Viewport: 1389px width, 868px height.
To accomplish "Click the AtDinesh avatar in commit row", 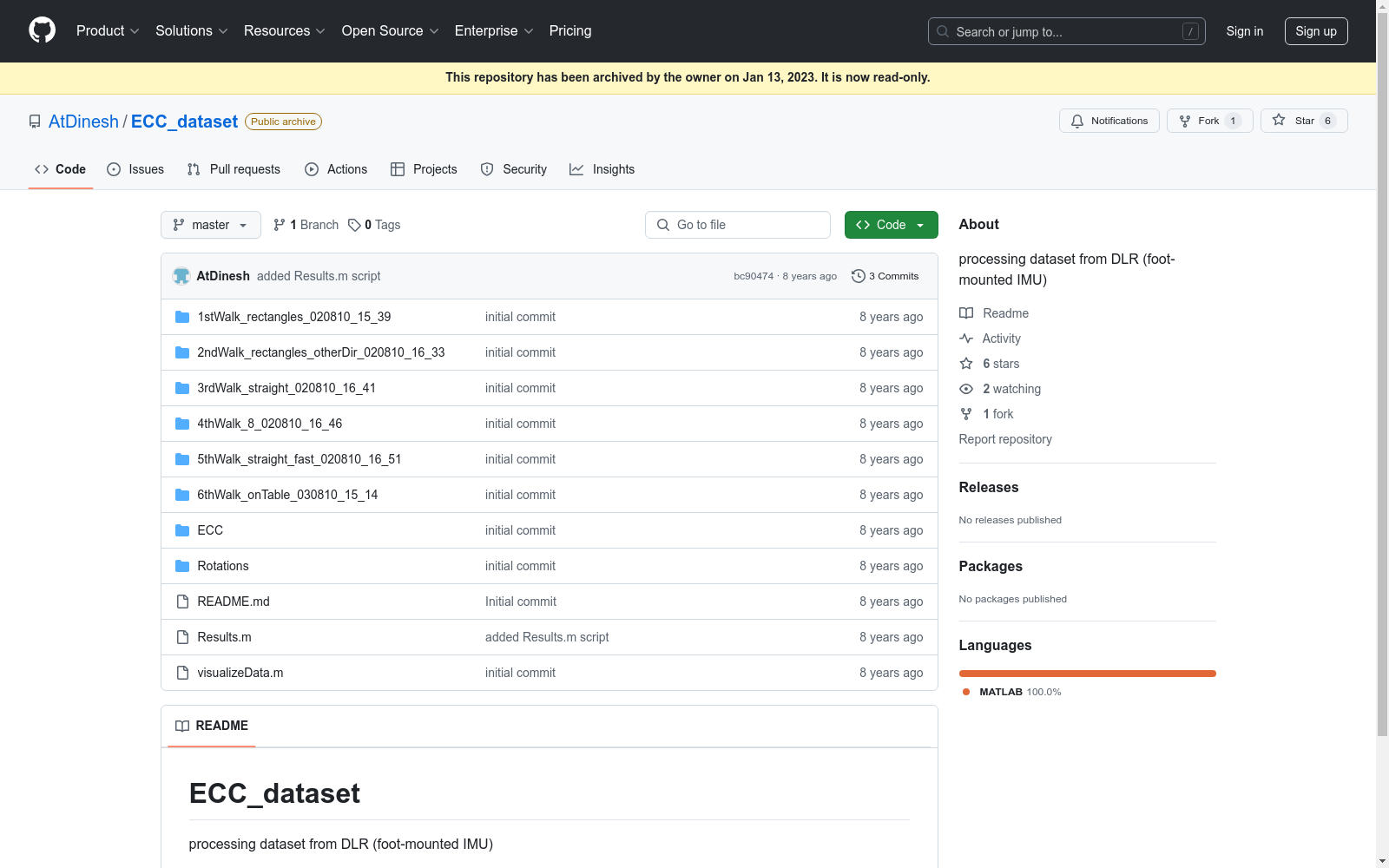I will click(x=181, y=276).
